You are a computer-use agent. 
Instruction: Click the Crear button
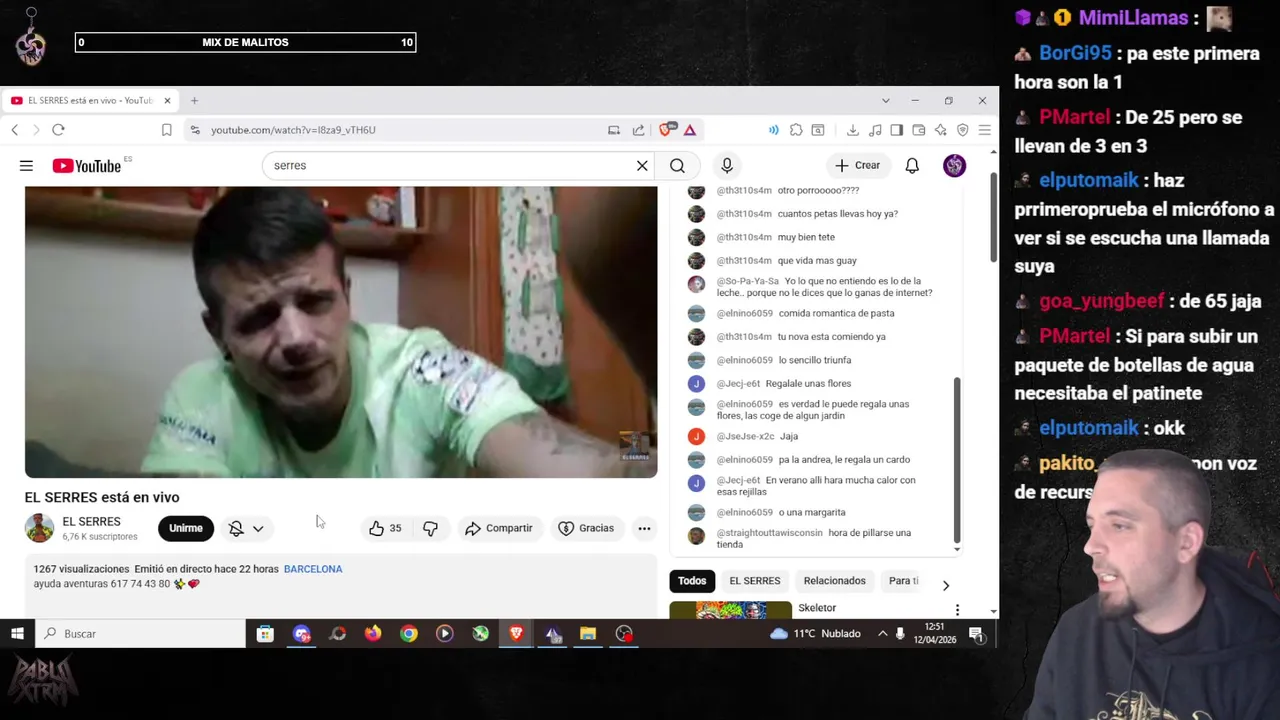point(858,166)
